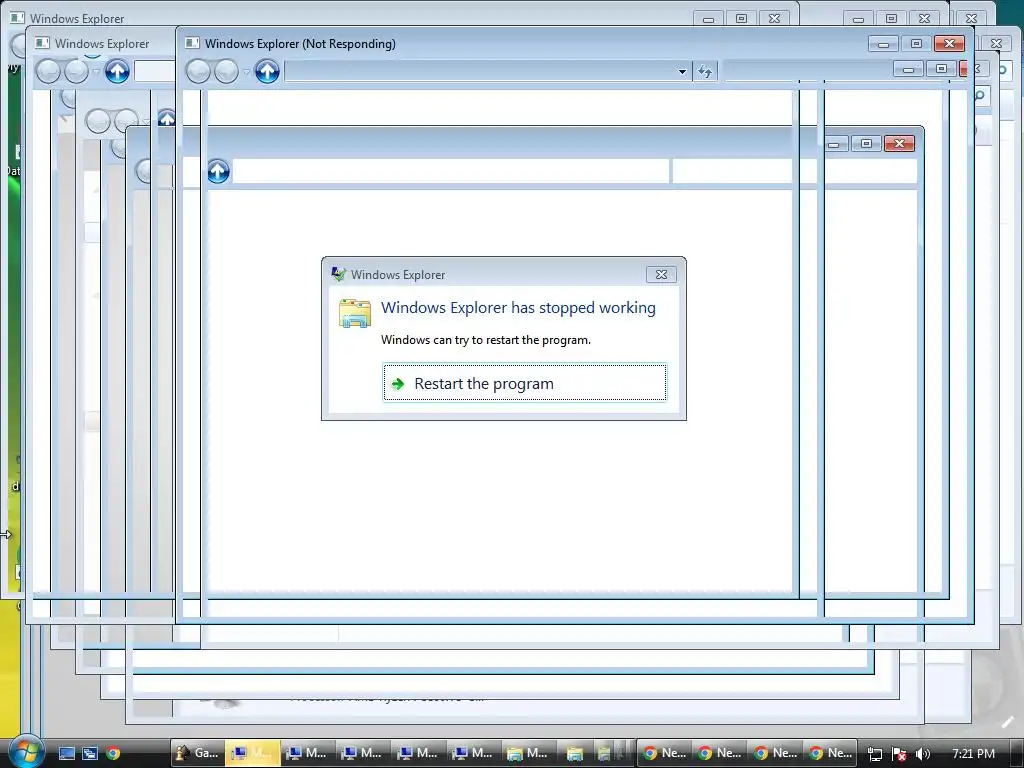Click the address bar of the Not Responding window

(x=487, y=71)
